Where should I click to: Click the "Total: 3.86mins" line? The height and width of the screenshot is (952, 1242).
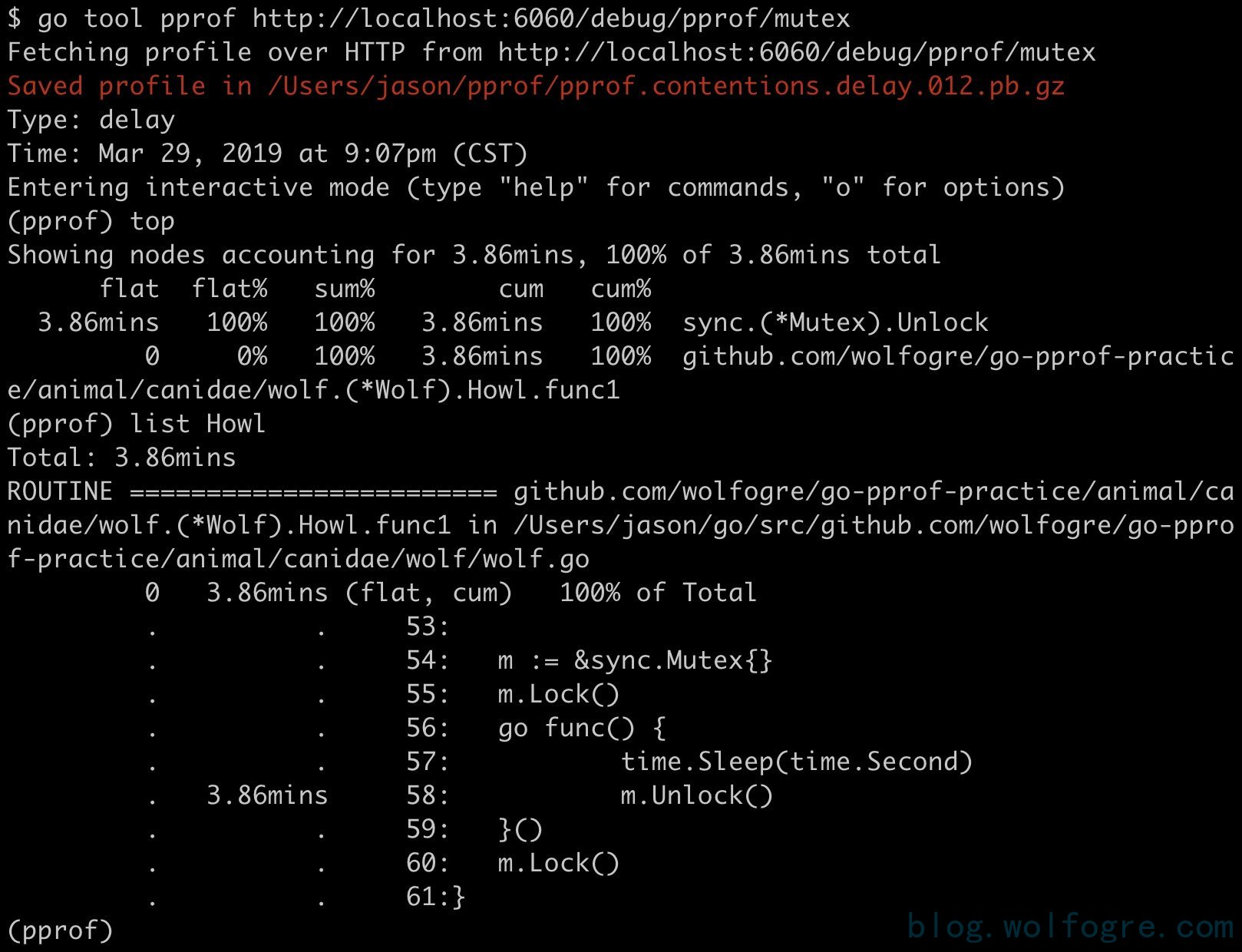(122, 458)
